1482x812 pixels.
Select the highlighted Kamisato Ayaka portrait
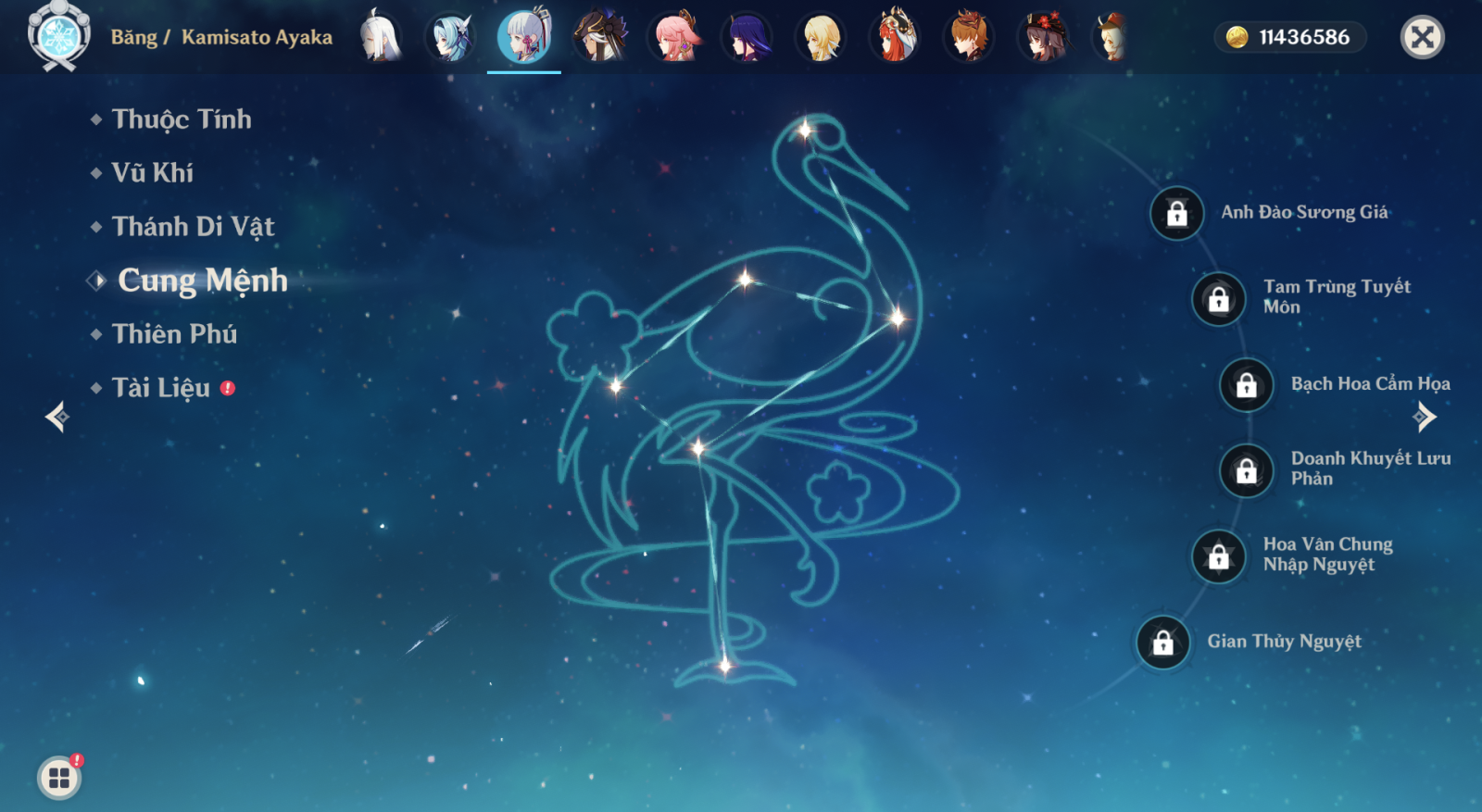coord(524,37)
